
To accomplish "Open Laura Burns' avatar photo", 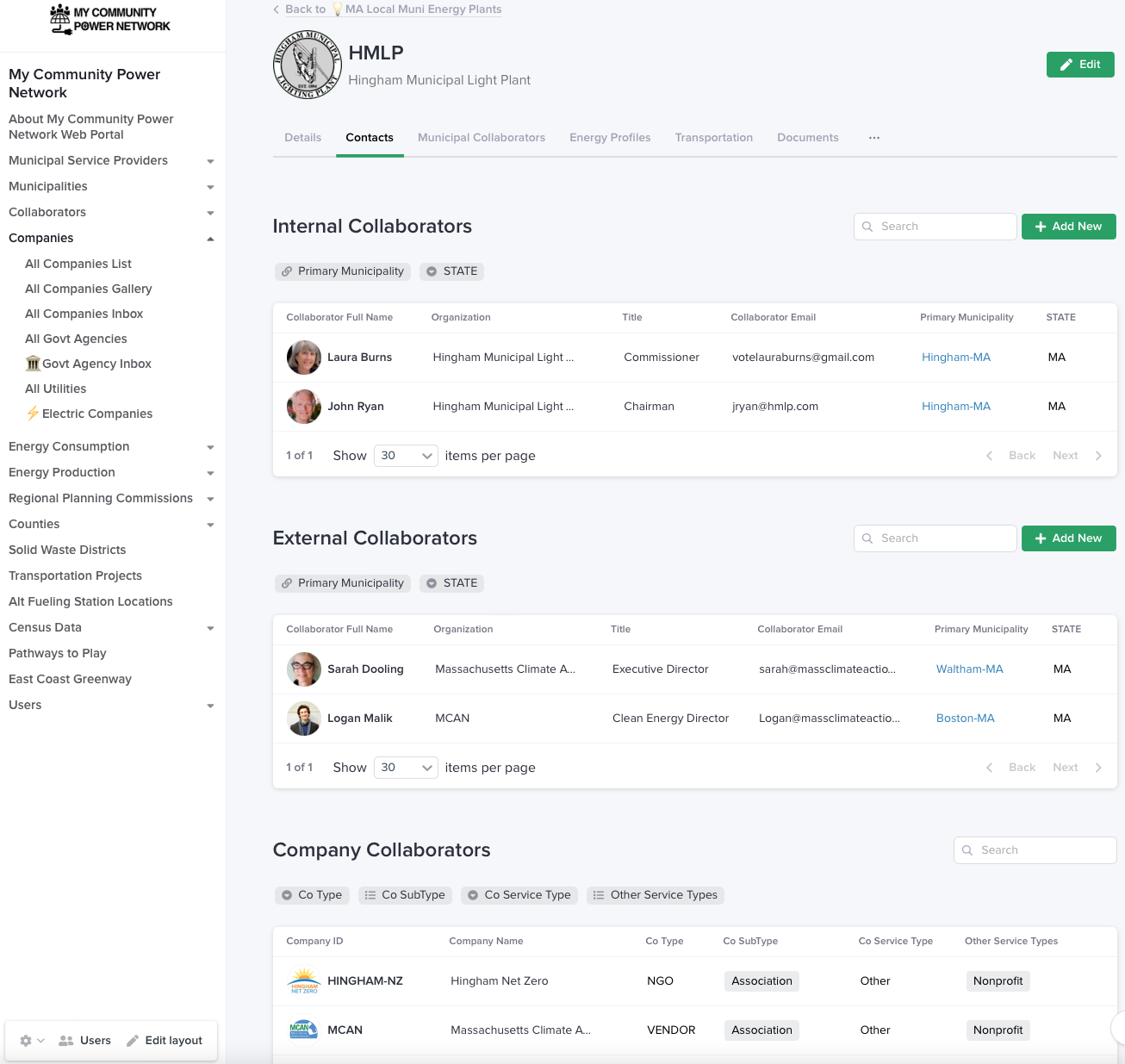I will 303,358.
